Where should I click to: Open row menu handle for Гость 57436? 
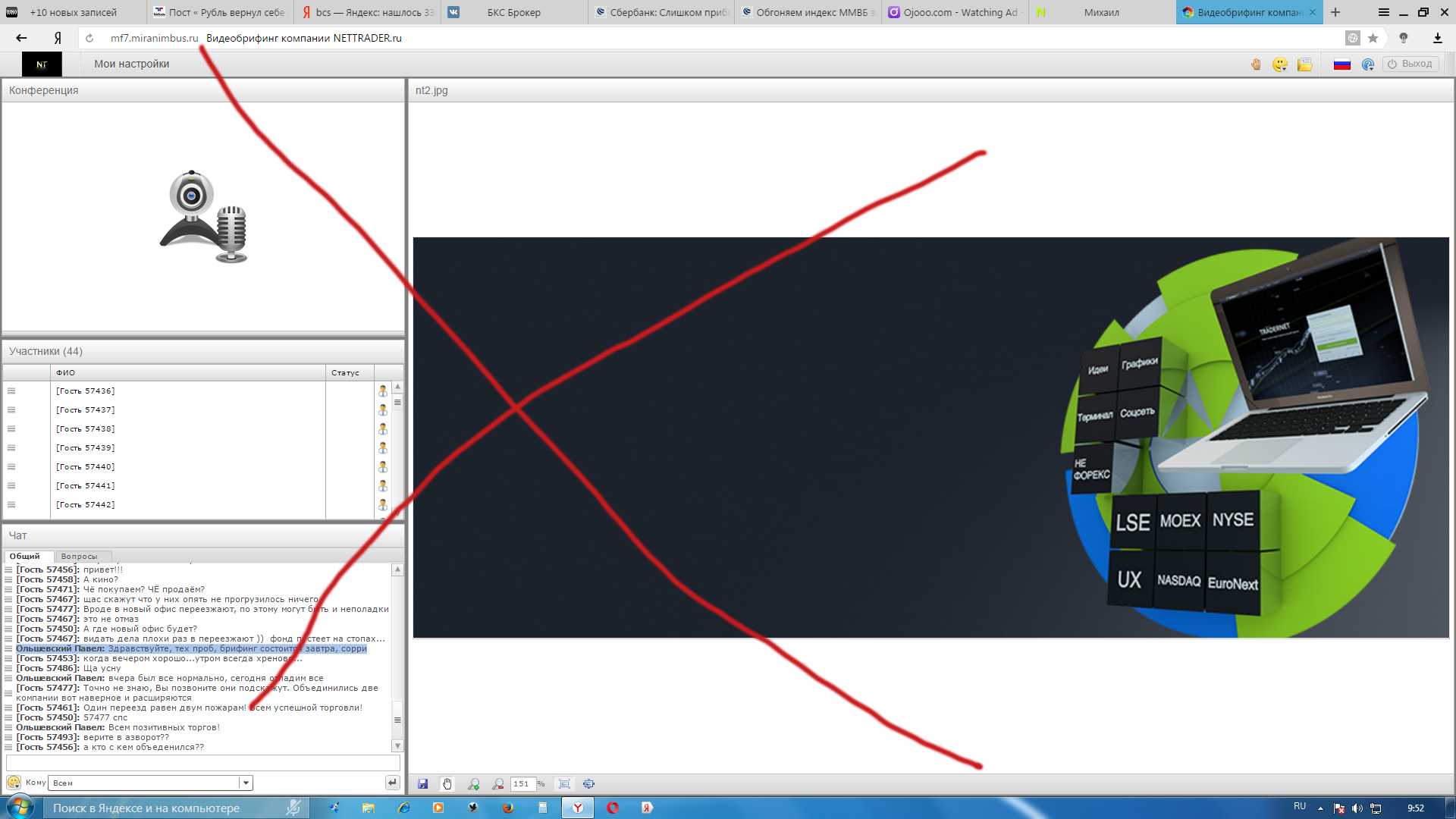(11, 391)
